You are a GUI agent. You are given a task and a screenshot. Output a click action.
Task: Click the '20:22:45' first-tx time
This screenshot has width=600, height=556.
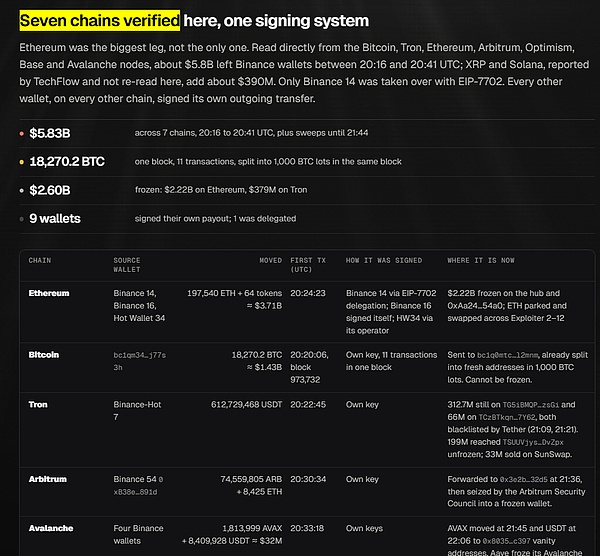[308, 404]
